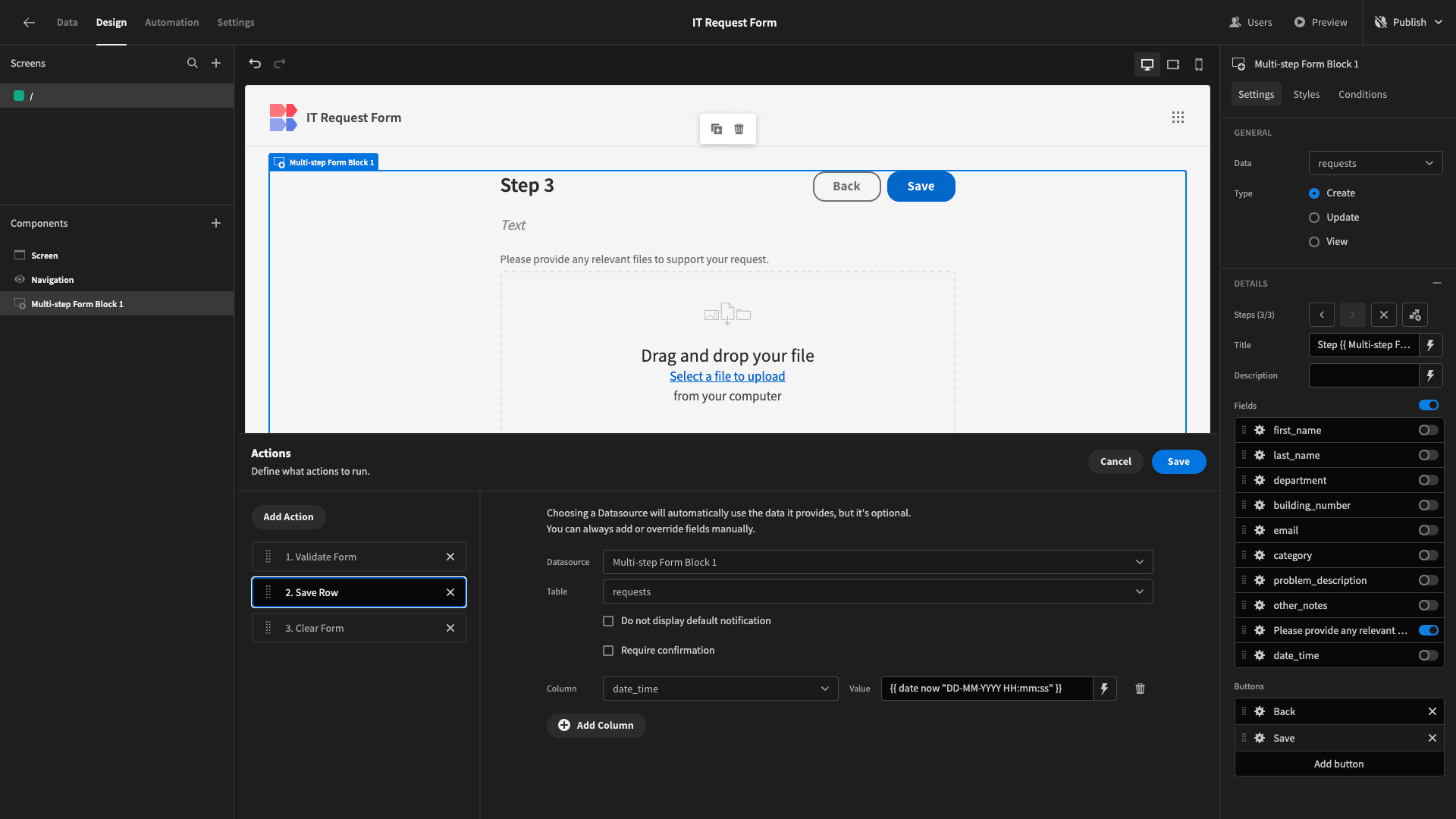Click Select a file to upload link
This screenshot has height=819, width=1456.
(727, 376)
